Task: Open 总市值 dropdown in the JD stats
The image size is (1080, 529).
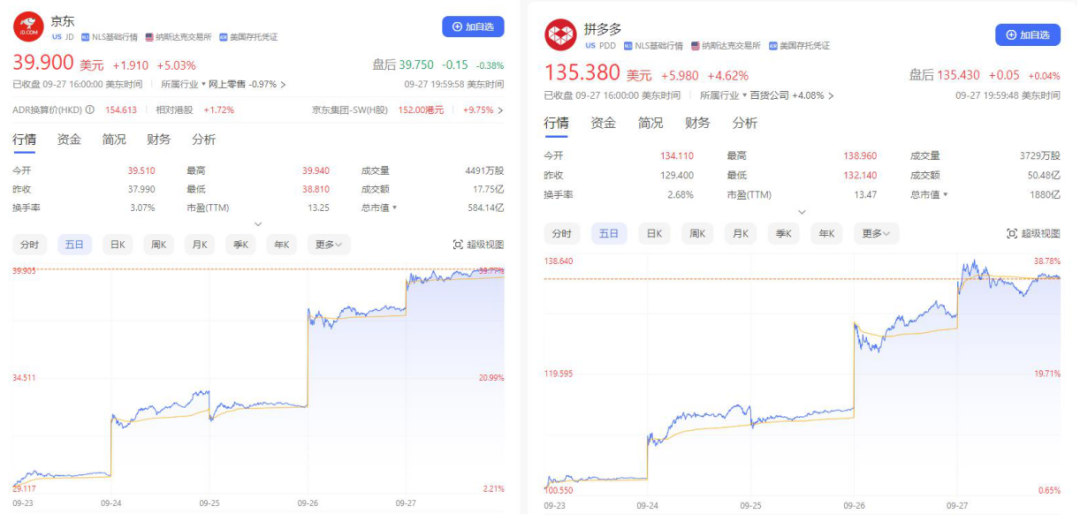Action: click(x=379, y=208)
